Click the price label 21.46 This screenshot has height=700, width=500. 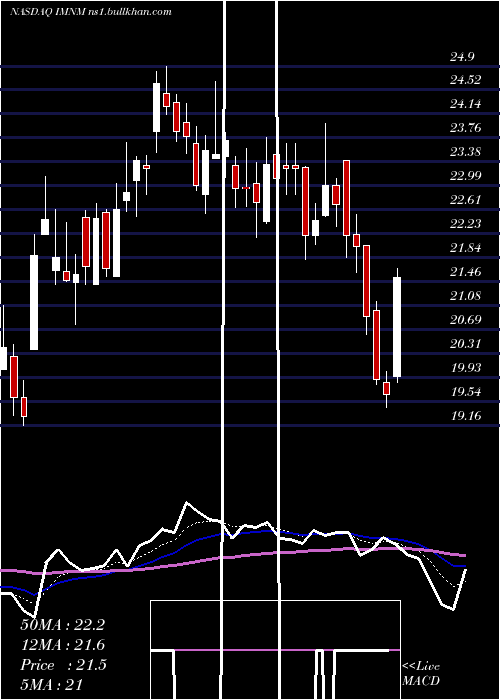pyautogui.click(x=466, y=271)
